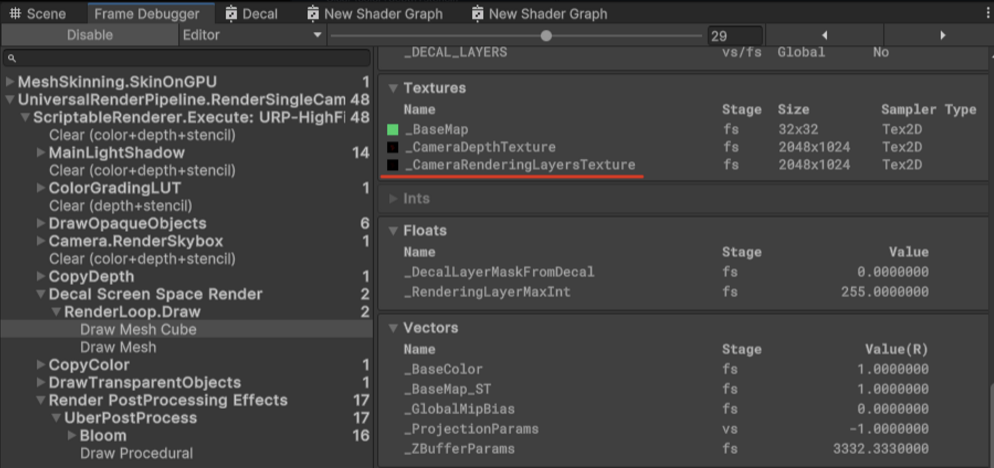Collapse Render PostProcessing Effects node
994x468 pixels.
click(x=41, y=401)
